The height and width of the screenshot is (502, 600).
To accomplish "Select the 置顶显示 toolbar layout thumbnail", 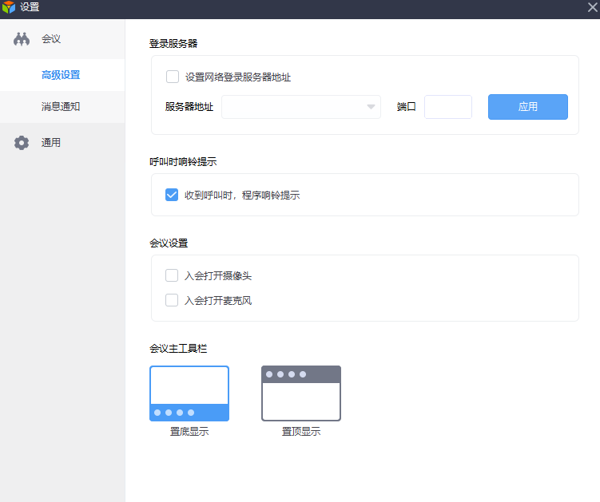I will coord(301,393).
